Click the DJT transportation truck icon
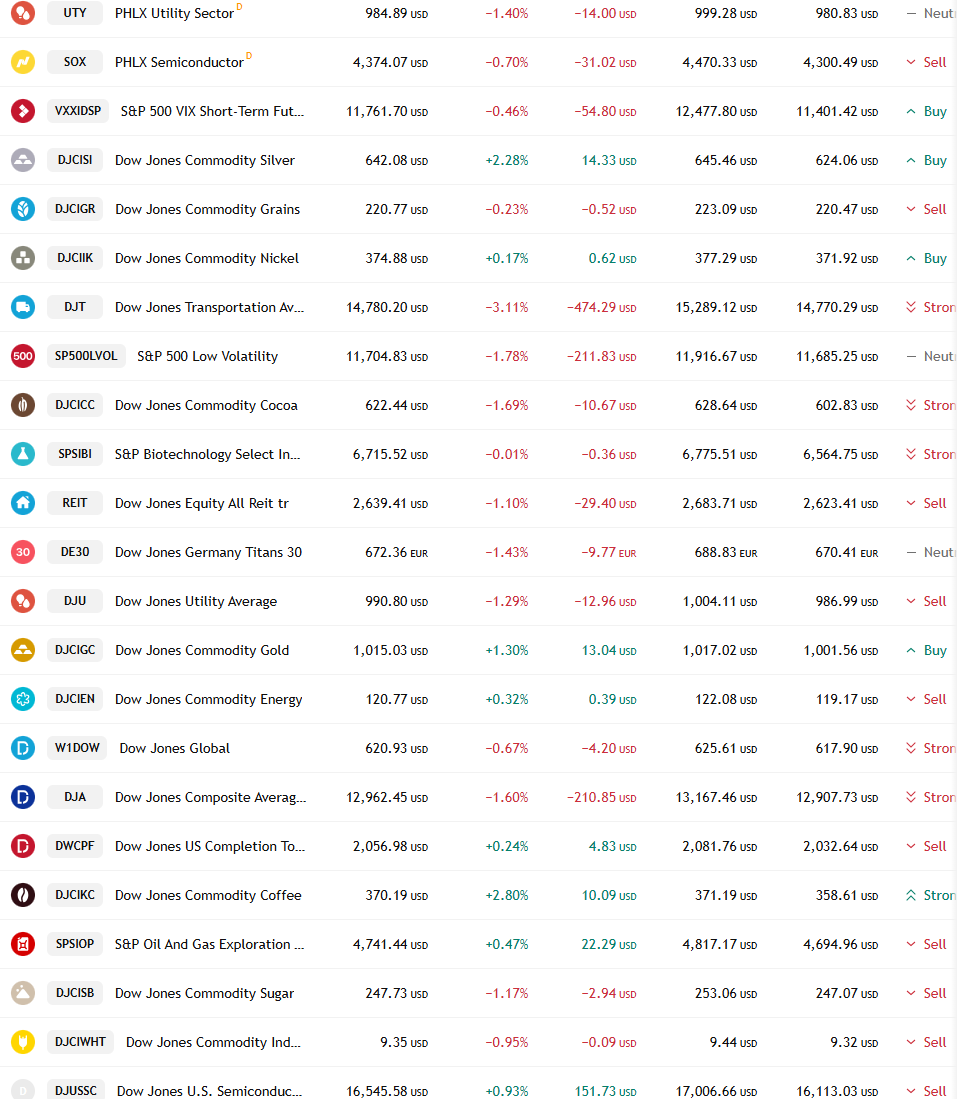The height and width of the screenshot is (1099, 957). click(23, 307)
